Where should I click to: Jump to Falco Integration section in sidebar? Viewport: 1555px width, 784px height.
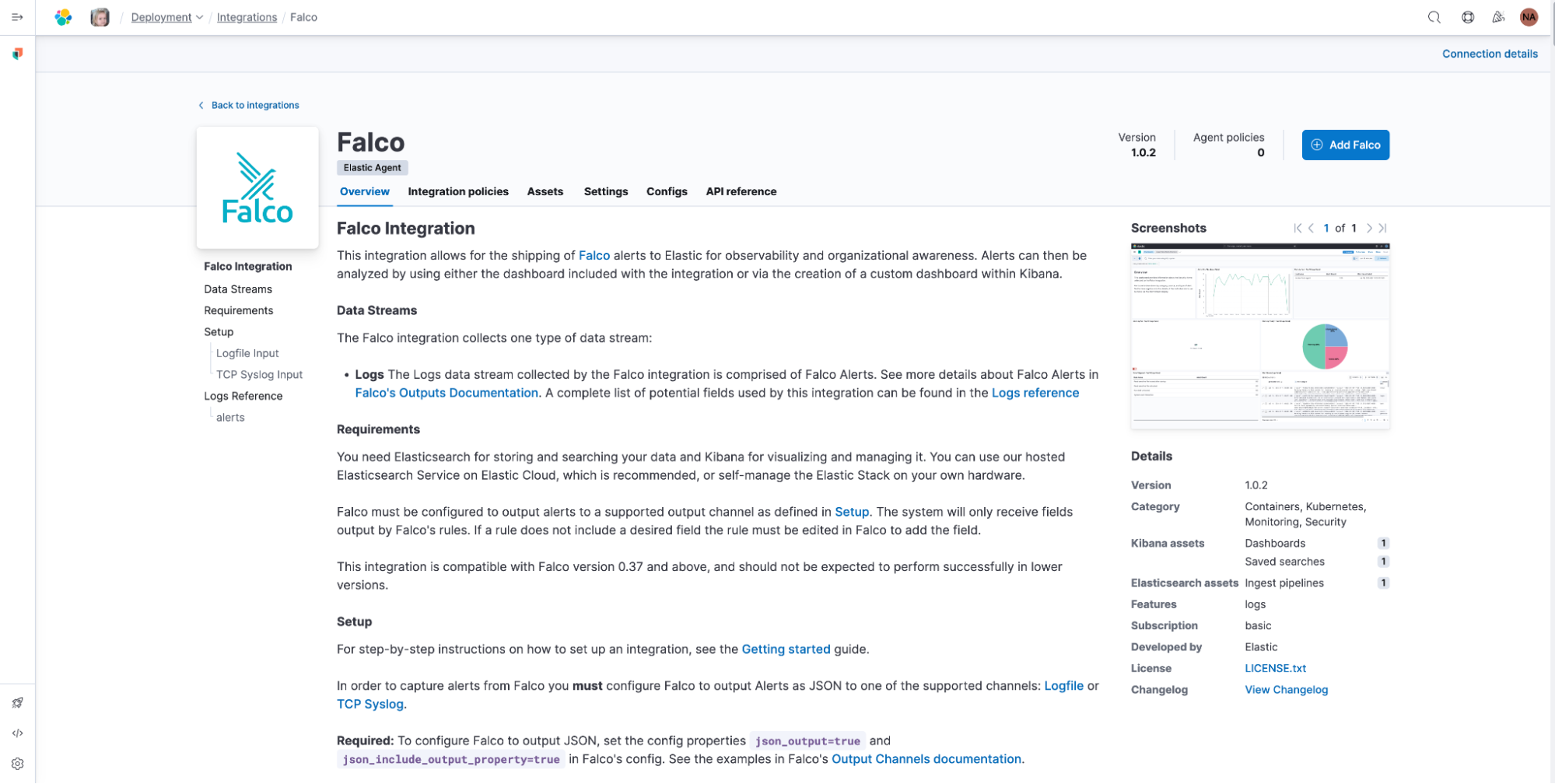tap(247, 266)
